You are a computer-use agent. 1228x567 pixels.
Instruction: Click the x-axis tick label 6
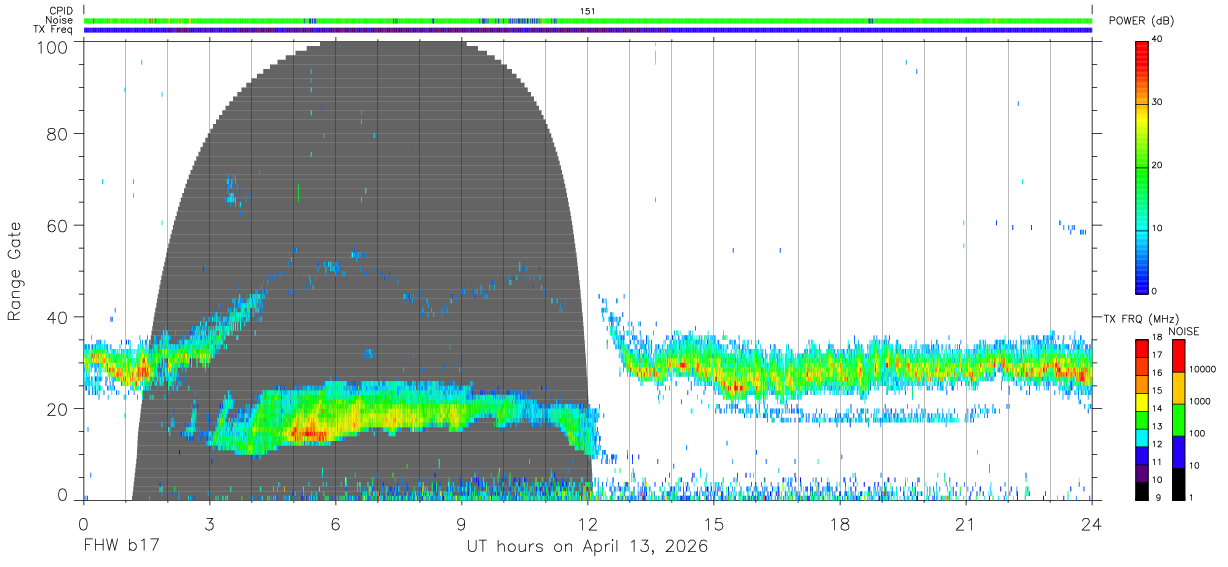335,524
